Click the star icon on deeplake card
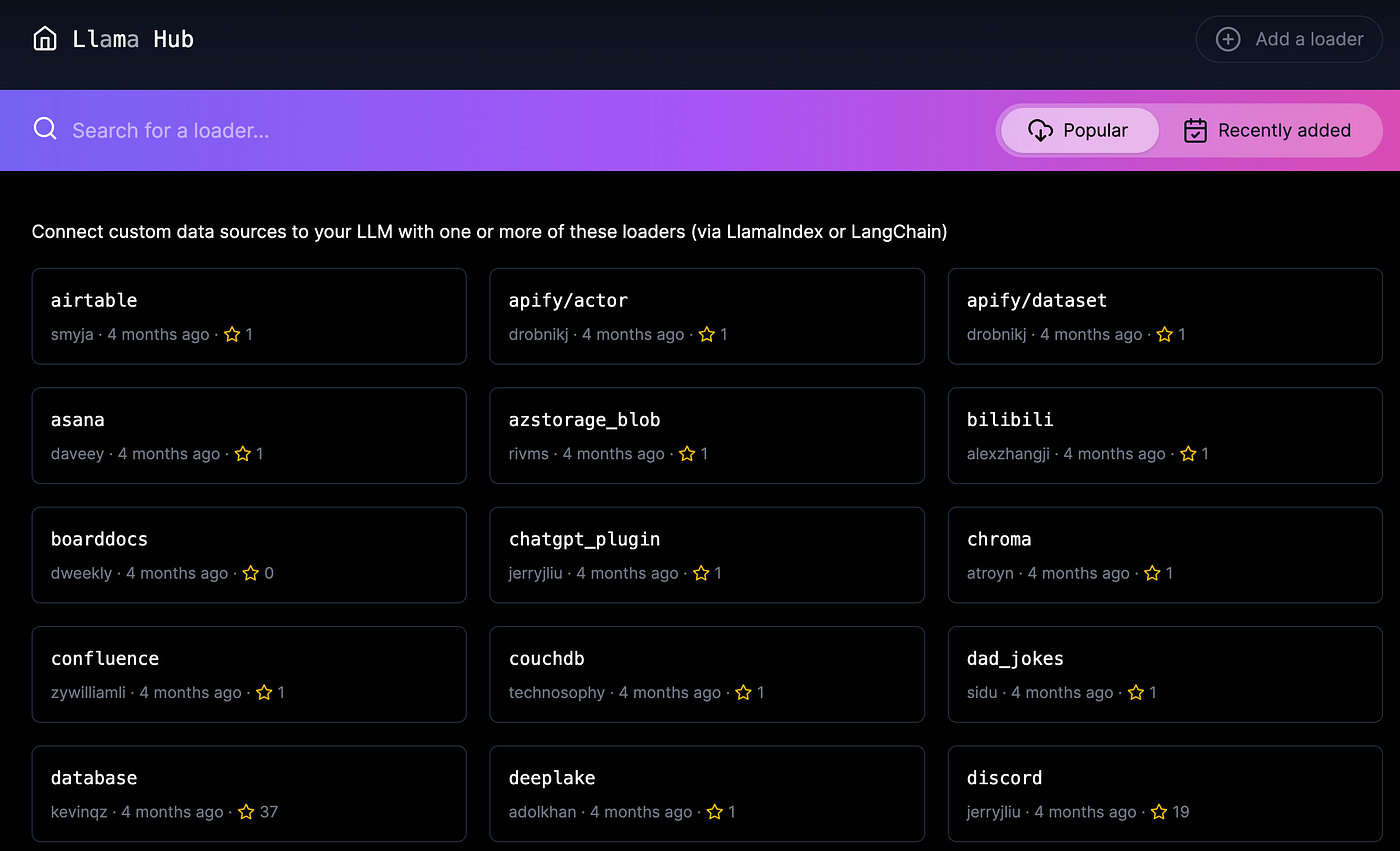This screenshot has height=851, width=1400. click(x=714, y=812)
